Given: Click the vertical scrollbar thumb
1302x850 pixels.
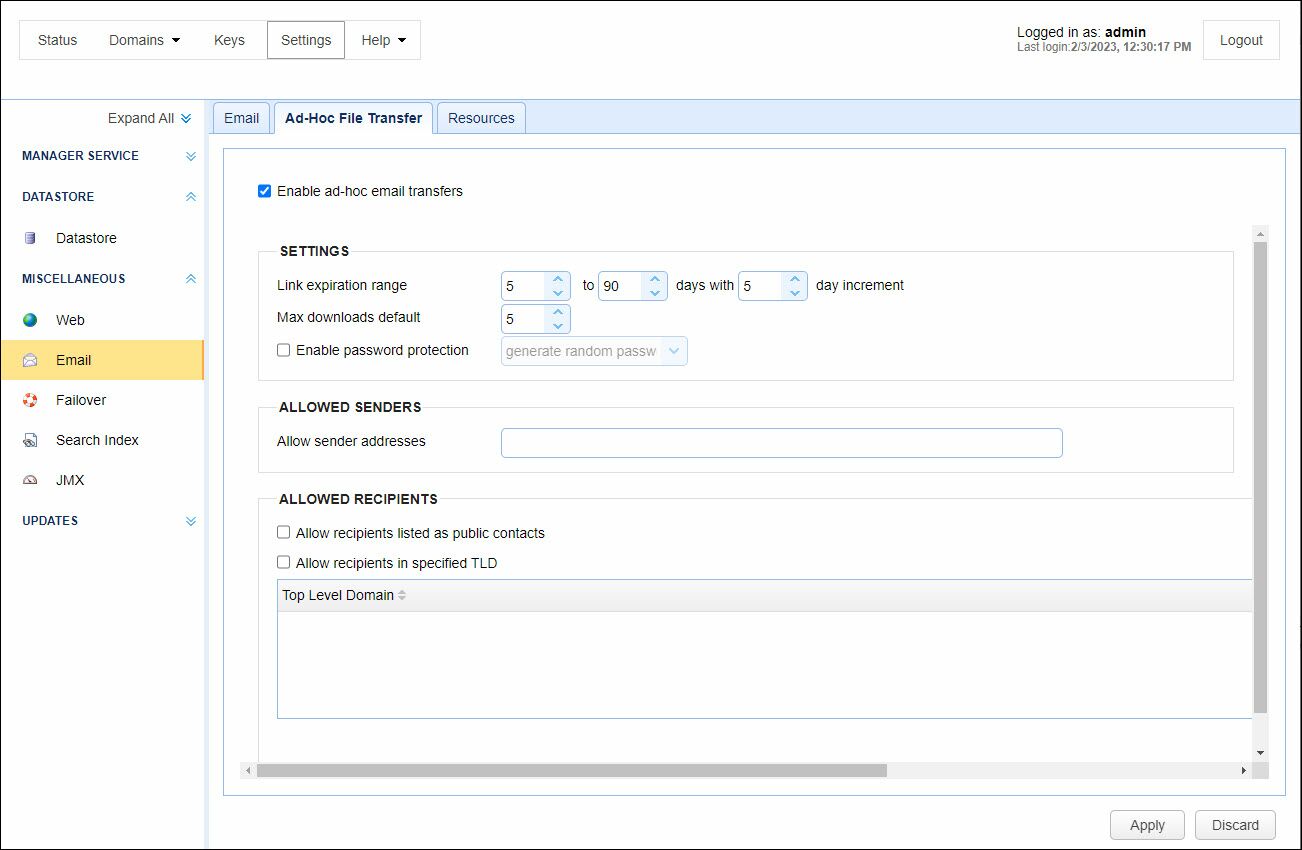Looking at the screenshot, I should click(1260, 477).
